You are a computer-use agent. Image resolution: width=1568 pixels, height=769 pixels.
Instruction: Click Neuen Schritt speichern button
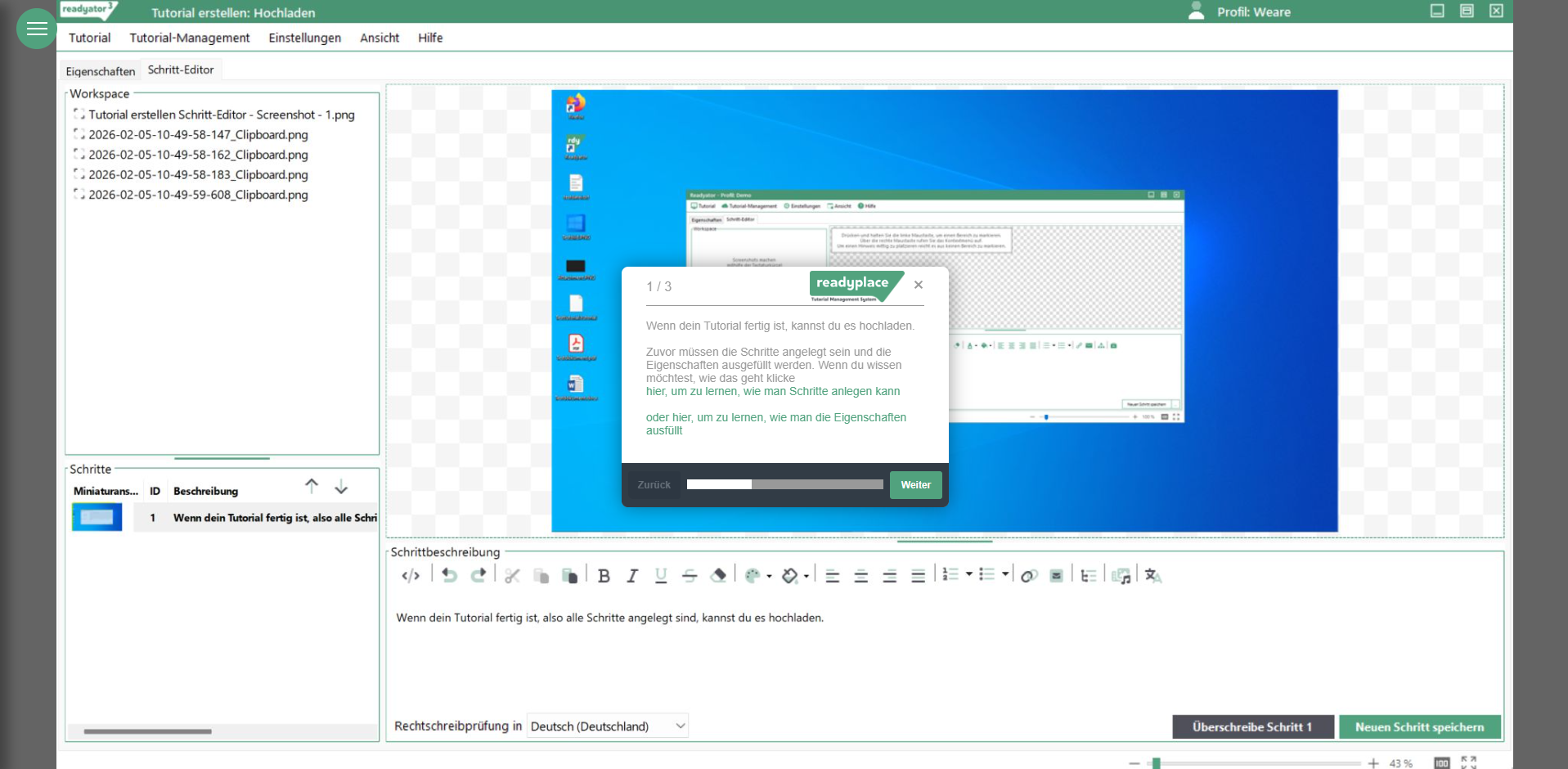pyautogui.click(x=1419, y=726)
